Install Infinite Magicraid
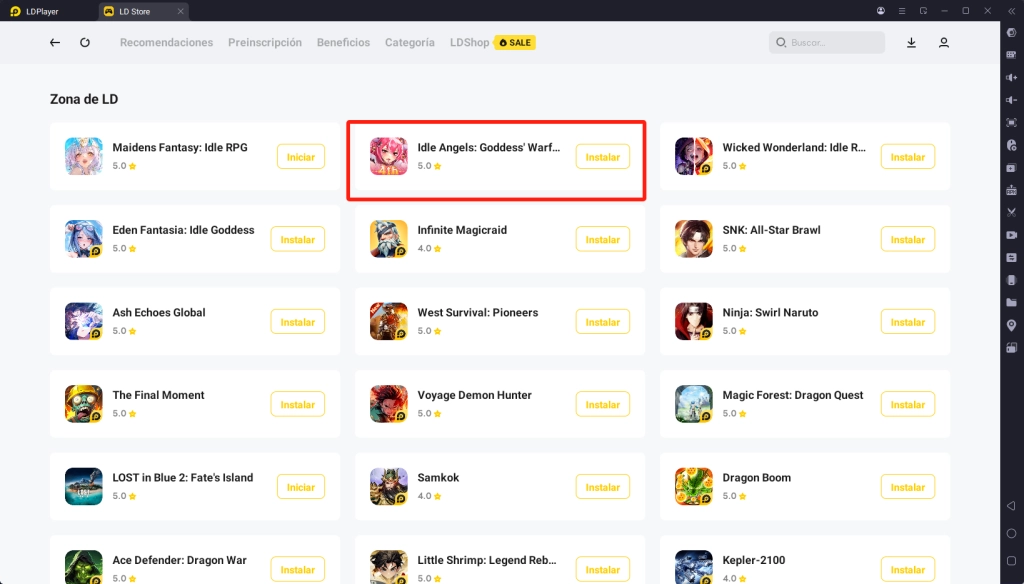The height and width of the screenshot is (584, 1024). coord(603,239)
